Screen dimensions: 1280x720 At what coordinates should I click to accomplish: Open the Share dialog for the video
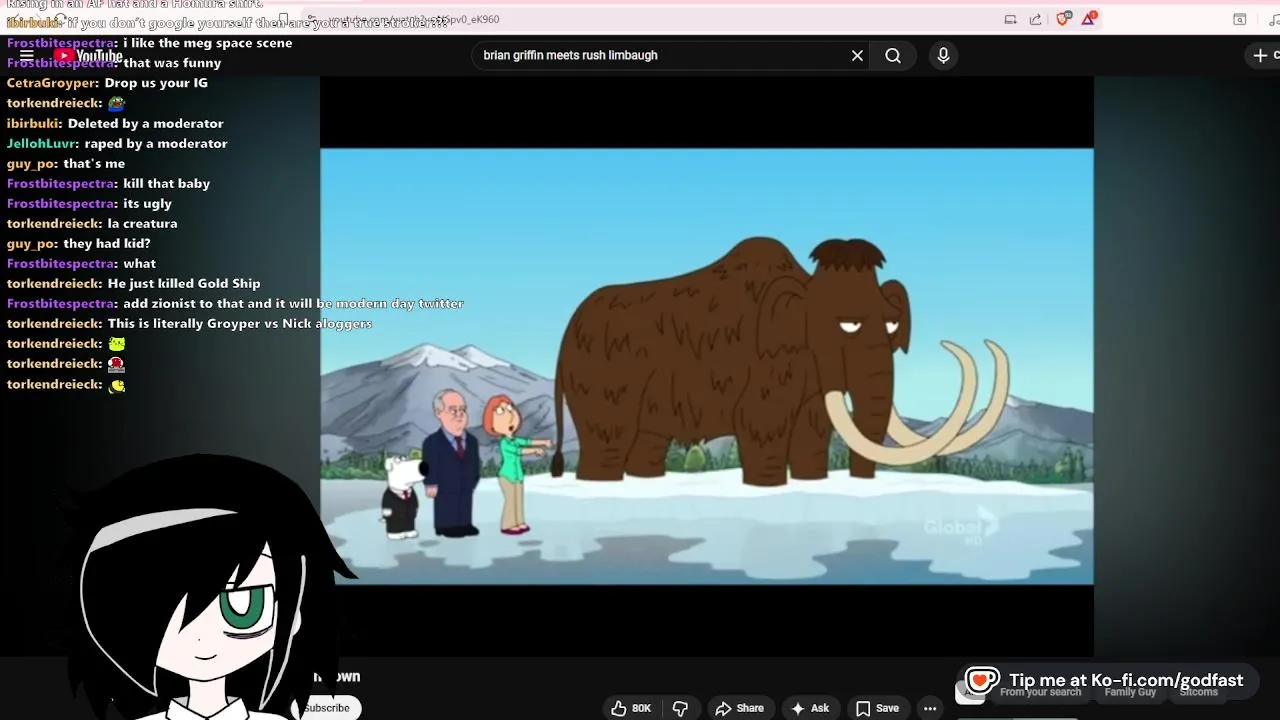coord(740,708)
